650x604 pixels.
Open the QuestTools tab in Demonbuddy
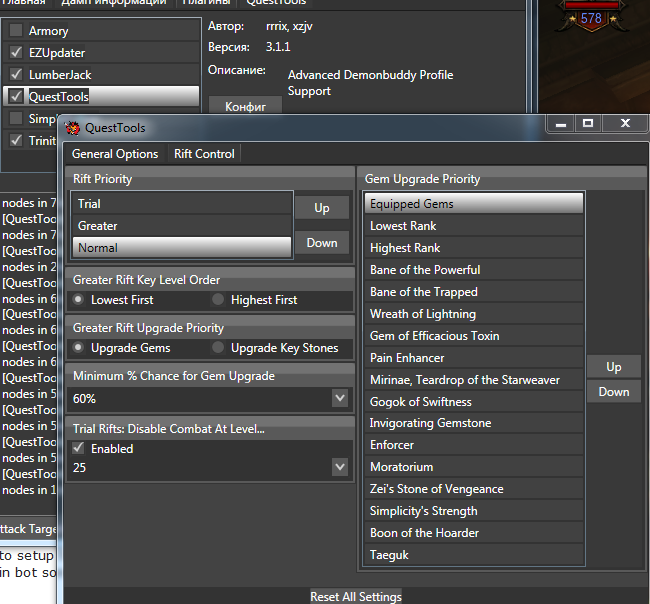(x=276, y=2)
